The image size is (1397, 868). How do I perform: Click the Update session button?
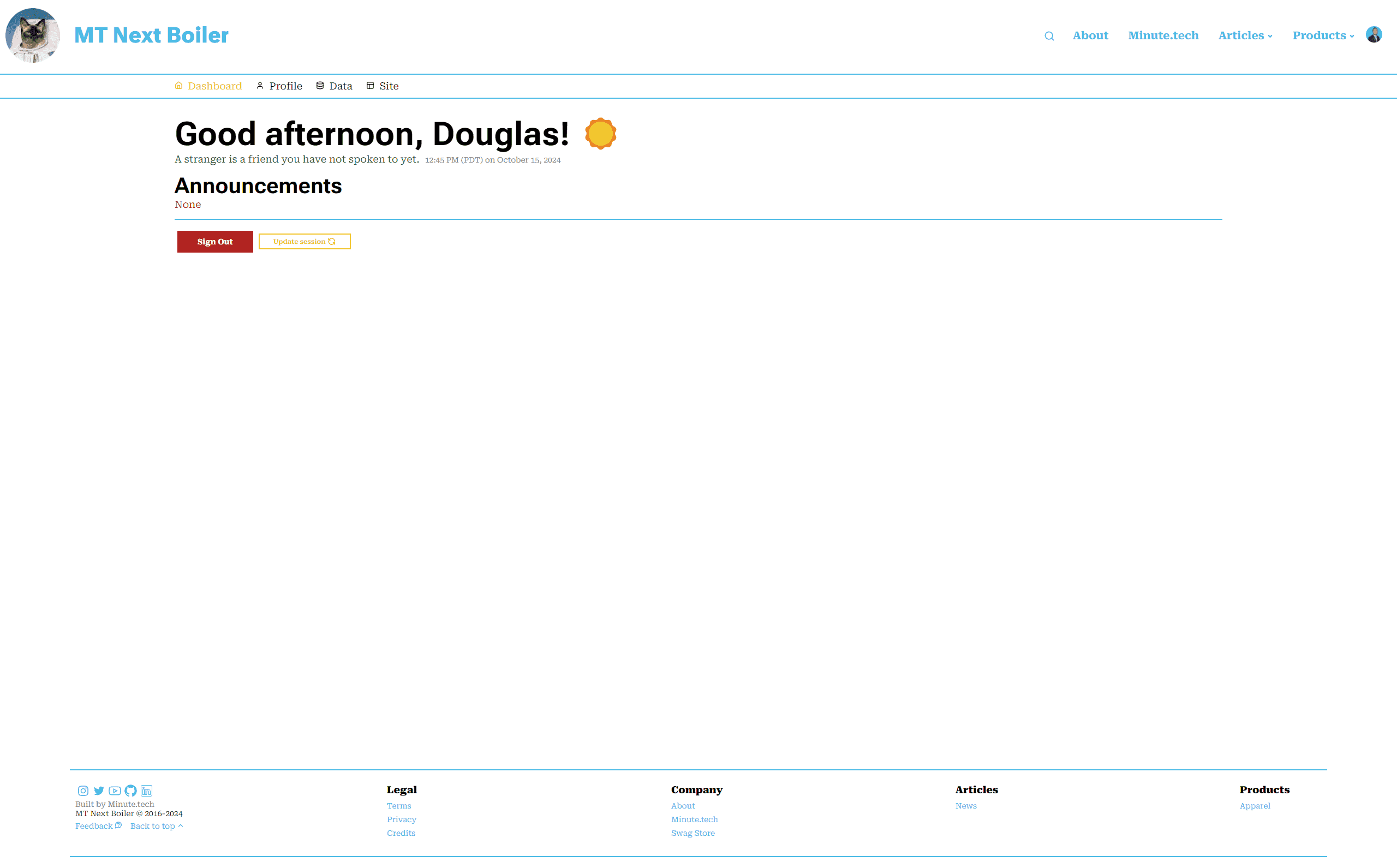pos(305,242)
